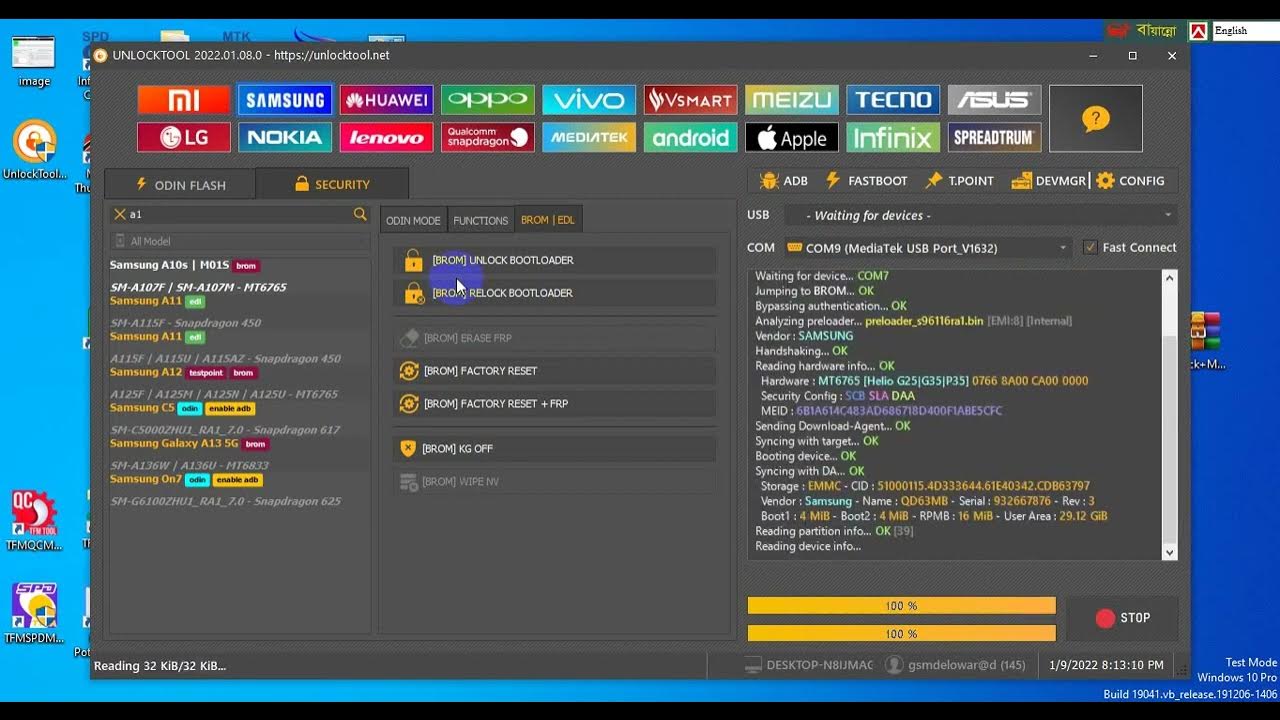The height and width of the screenshot is (720, 1280).
Task: Click BROM RELOCK BOOTLOADER button
Action: point(555,293)
